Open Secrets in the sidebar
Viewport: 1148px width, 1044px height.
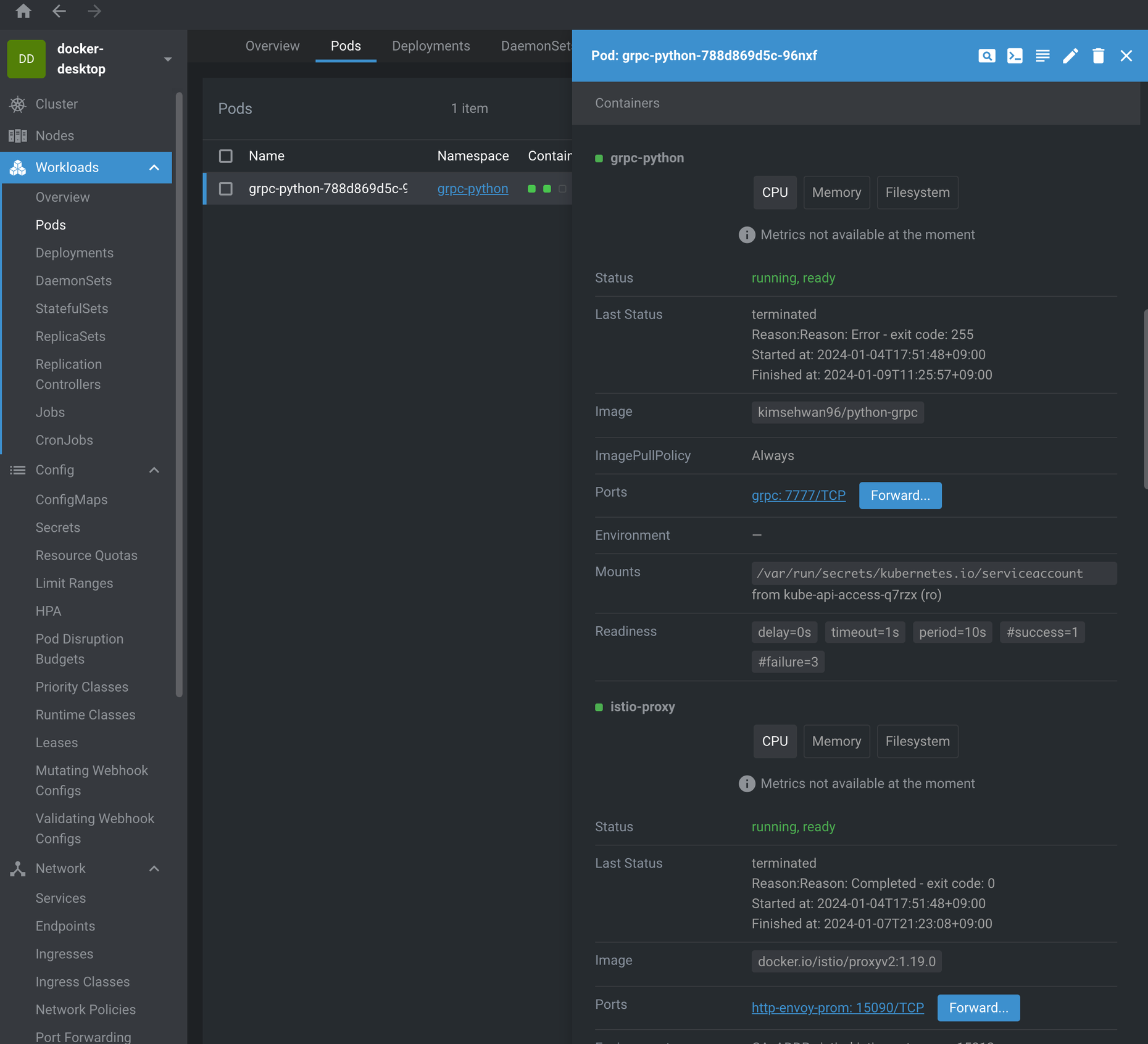coord(58,528)
